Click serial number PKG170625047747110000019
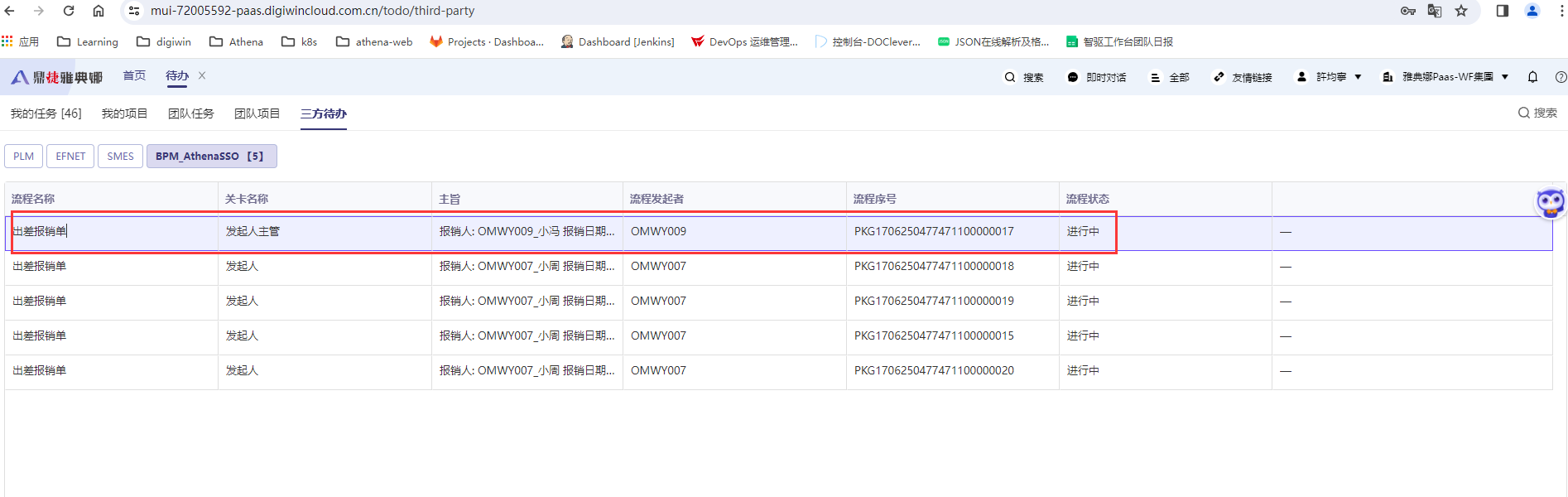 934,301
